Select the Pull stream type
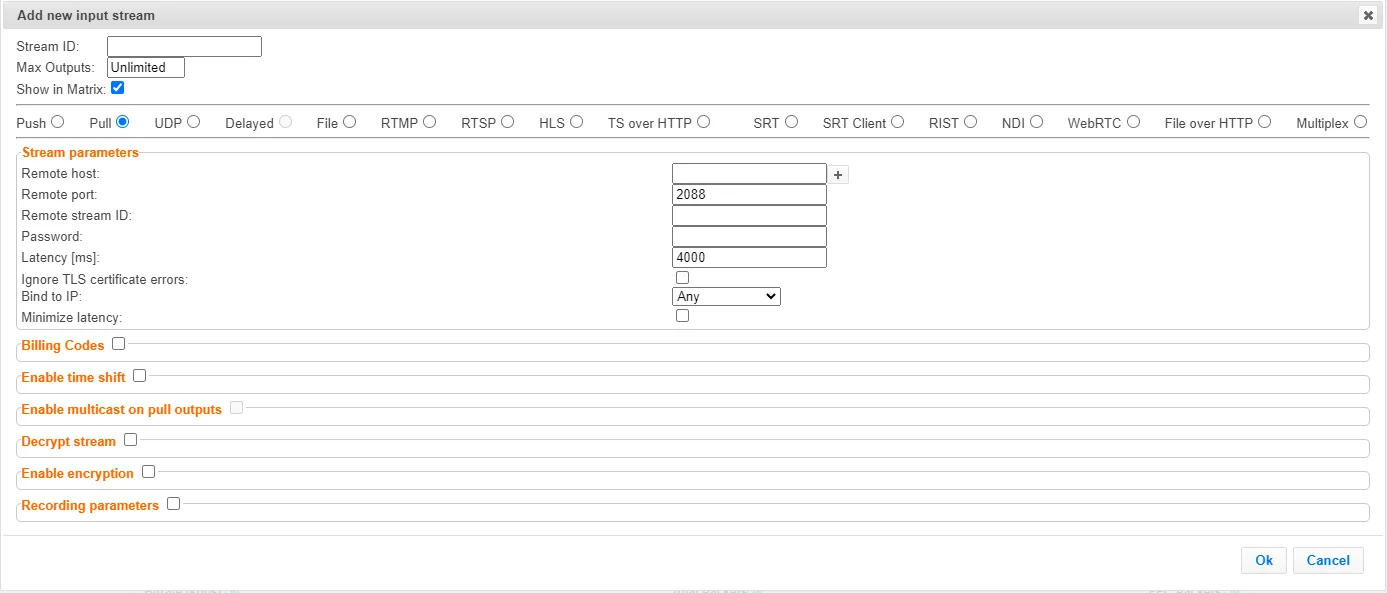This screenshot has width=1387, height=593. click(123, 122)
